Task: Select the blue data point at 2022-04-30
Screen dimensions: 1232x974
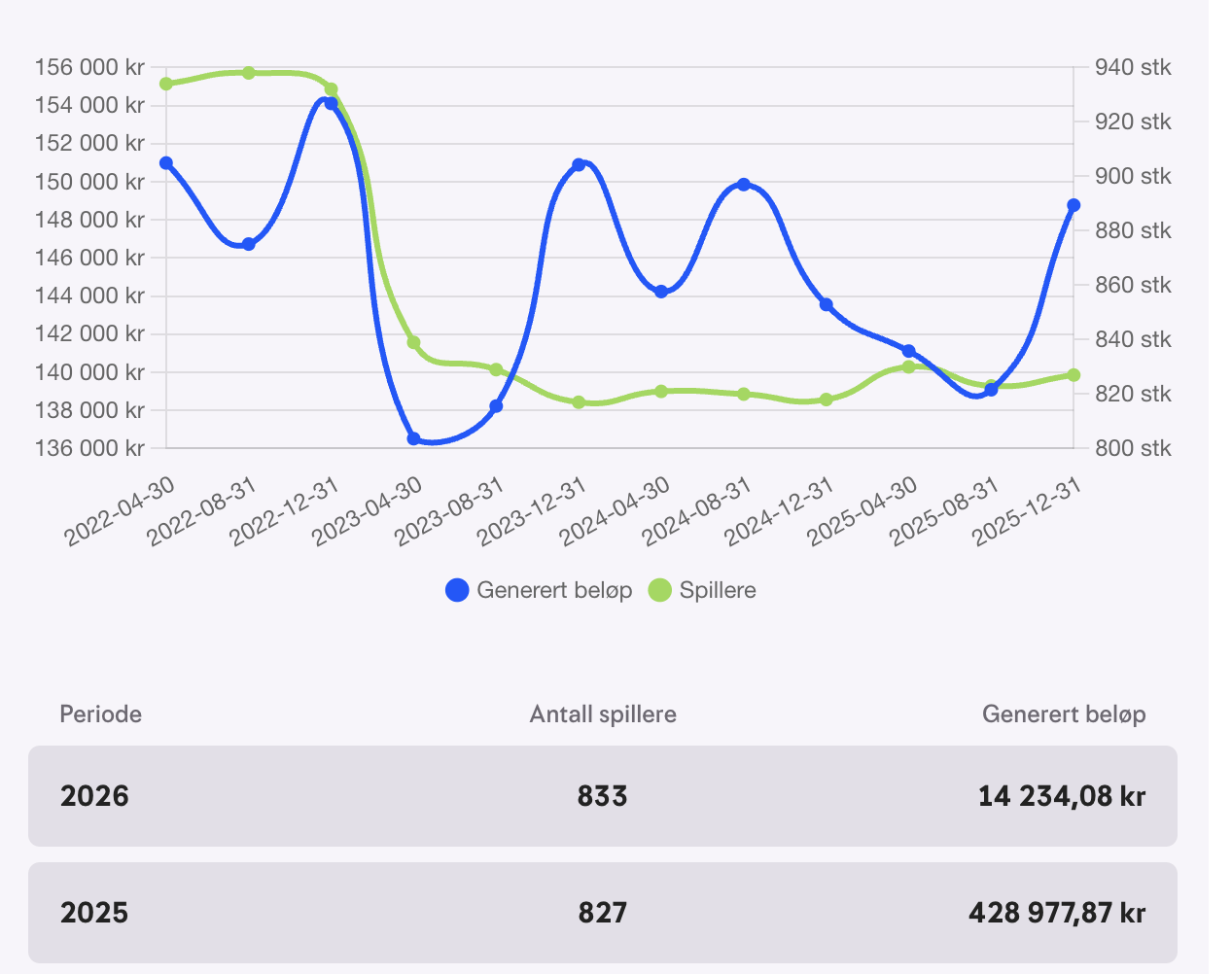Action: click(x=166, y=163)
